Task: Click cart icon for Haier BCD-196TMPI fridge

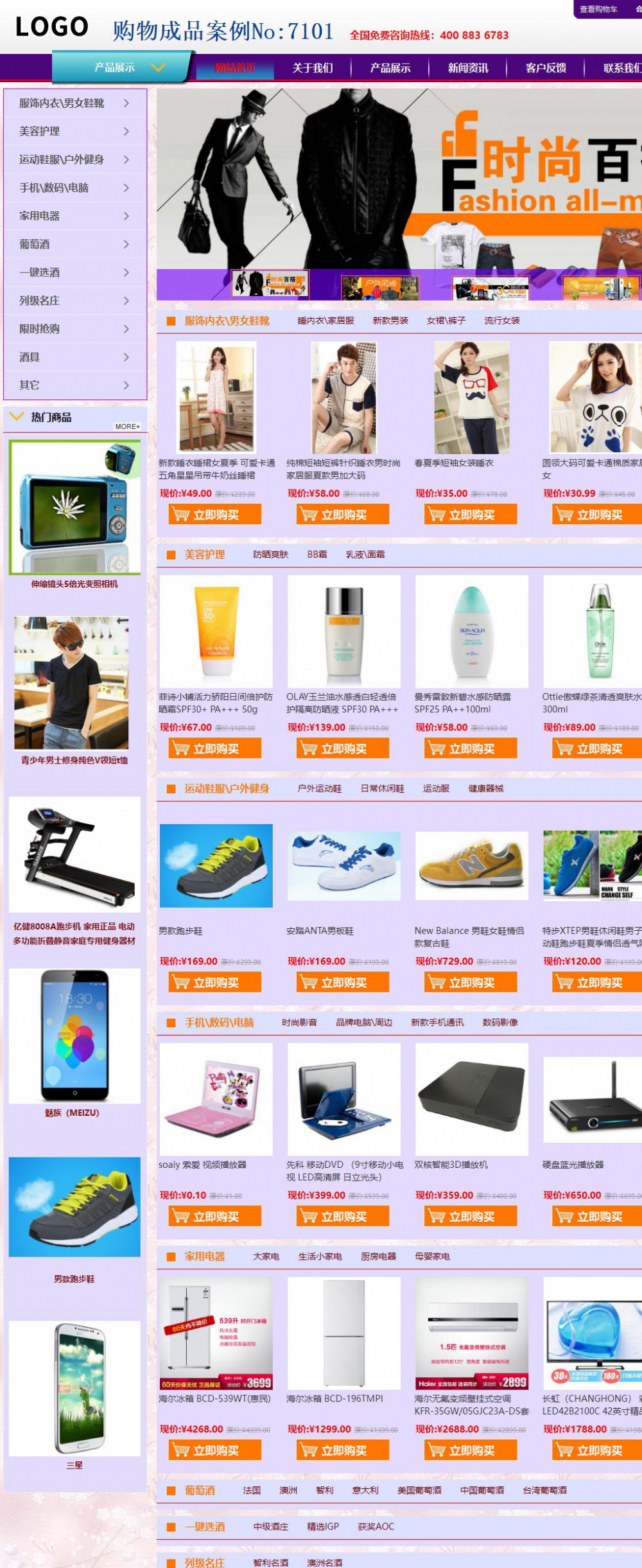Action: coord(309,1450)
